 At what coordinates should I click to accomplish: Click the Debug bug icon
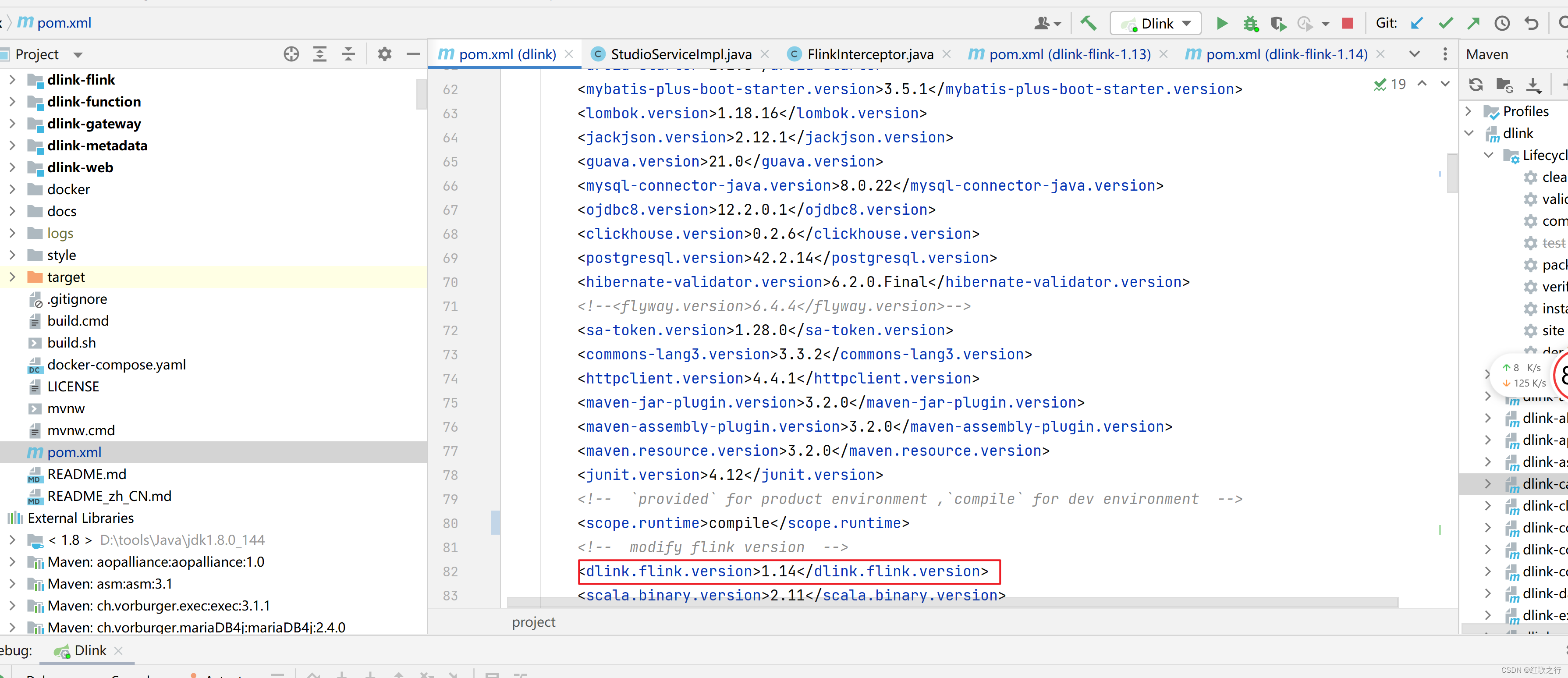click(1250, 24)
